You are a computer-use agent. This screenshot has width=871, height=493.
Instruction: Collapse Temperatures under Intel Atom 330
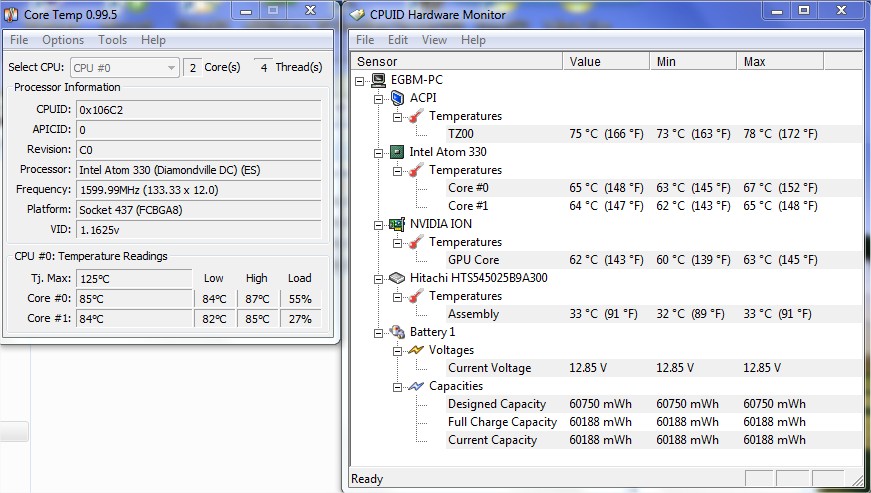tap(398, 171)
